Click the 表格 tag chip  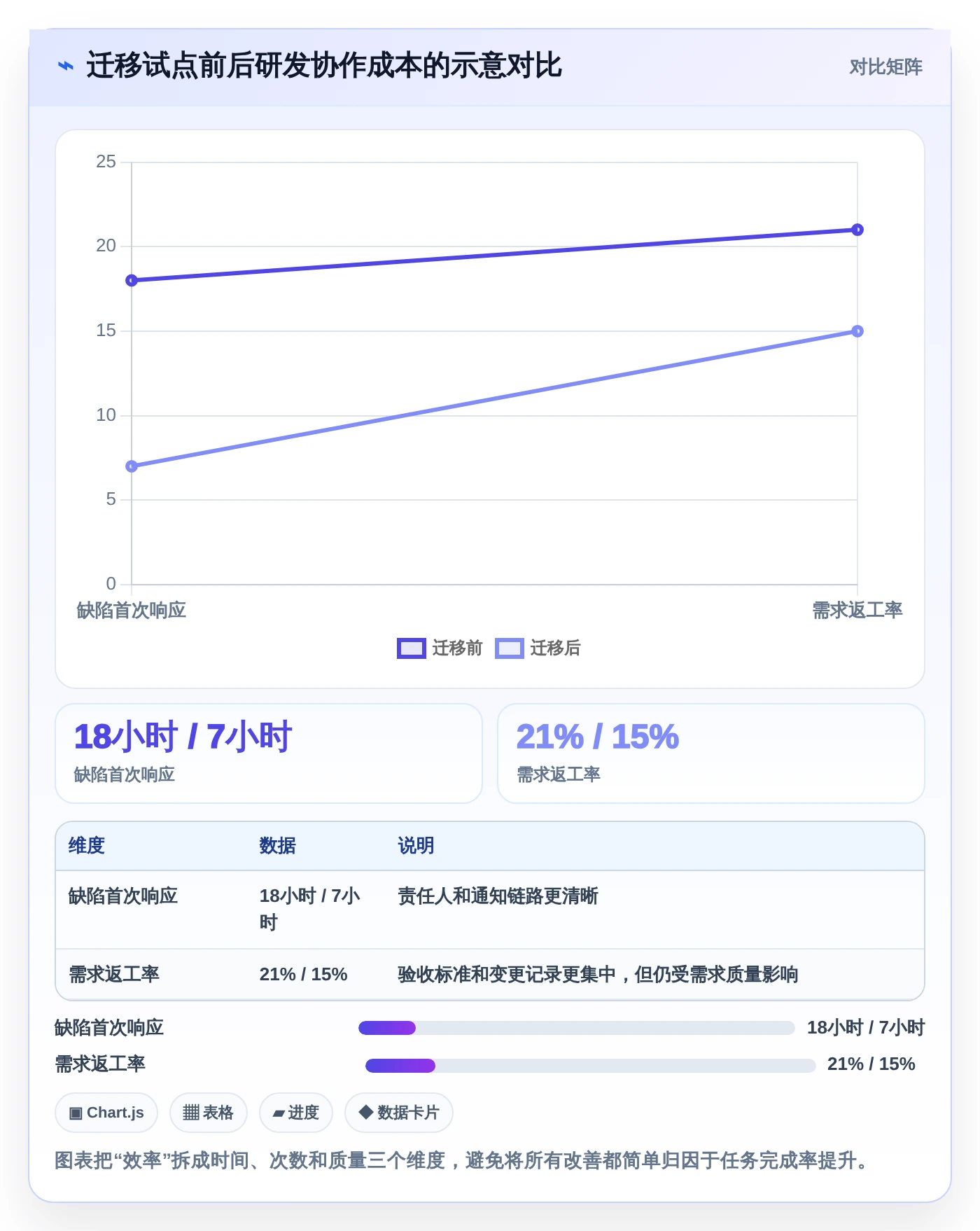[x=209, y=1113]
